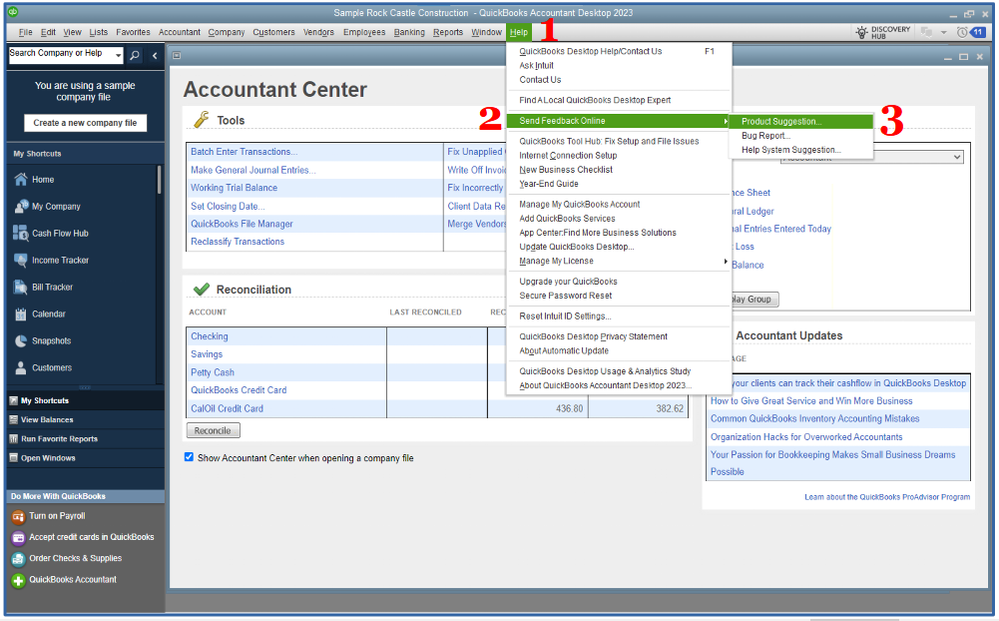Screen dimensions: 999x621
Task: Click the My Shortcuts scrollbar
Action: [159, 180]
